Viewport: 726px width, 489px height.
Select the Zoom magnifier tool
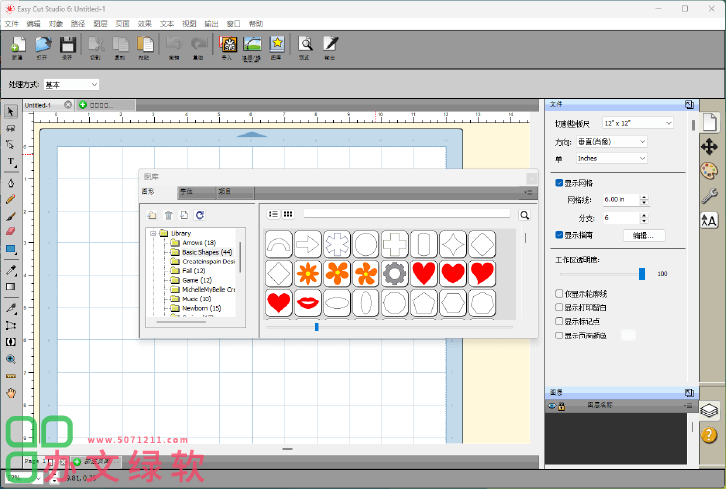[11, 359]
